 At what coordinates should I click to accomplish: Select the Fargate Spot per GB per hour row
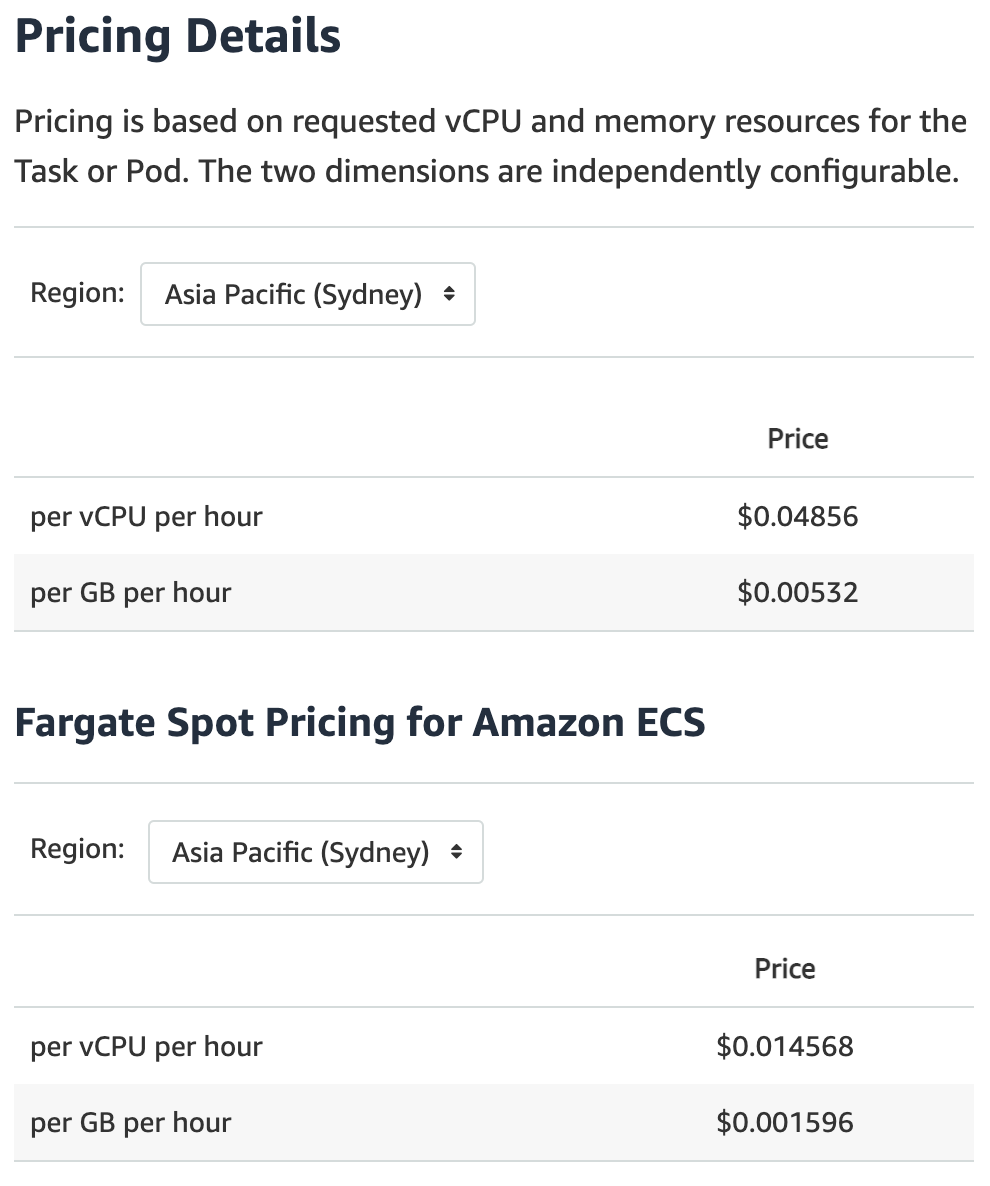tap(494, 1122)
